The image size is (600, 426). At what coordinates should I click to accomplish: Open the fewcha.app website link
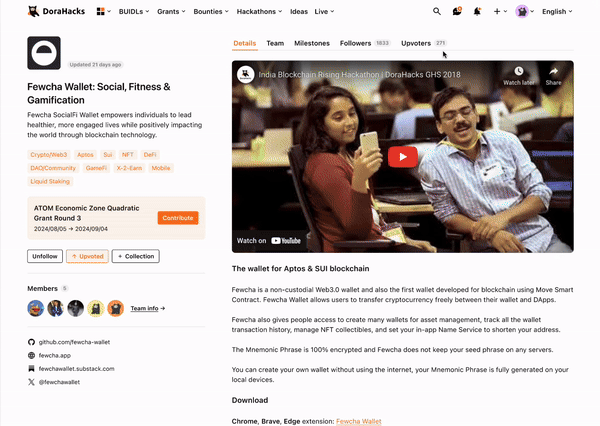(x=55, y=355)
